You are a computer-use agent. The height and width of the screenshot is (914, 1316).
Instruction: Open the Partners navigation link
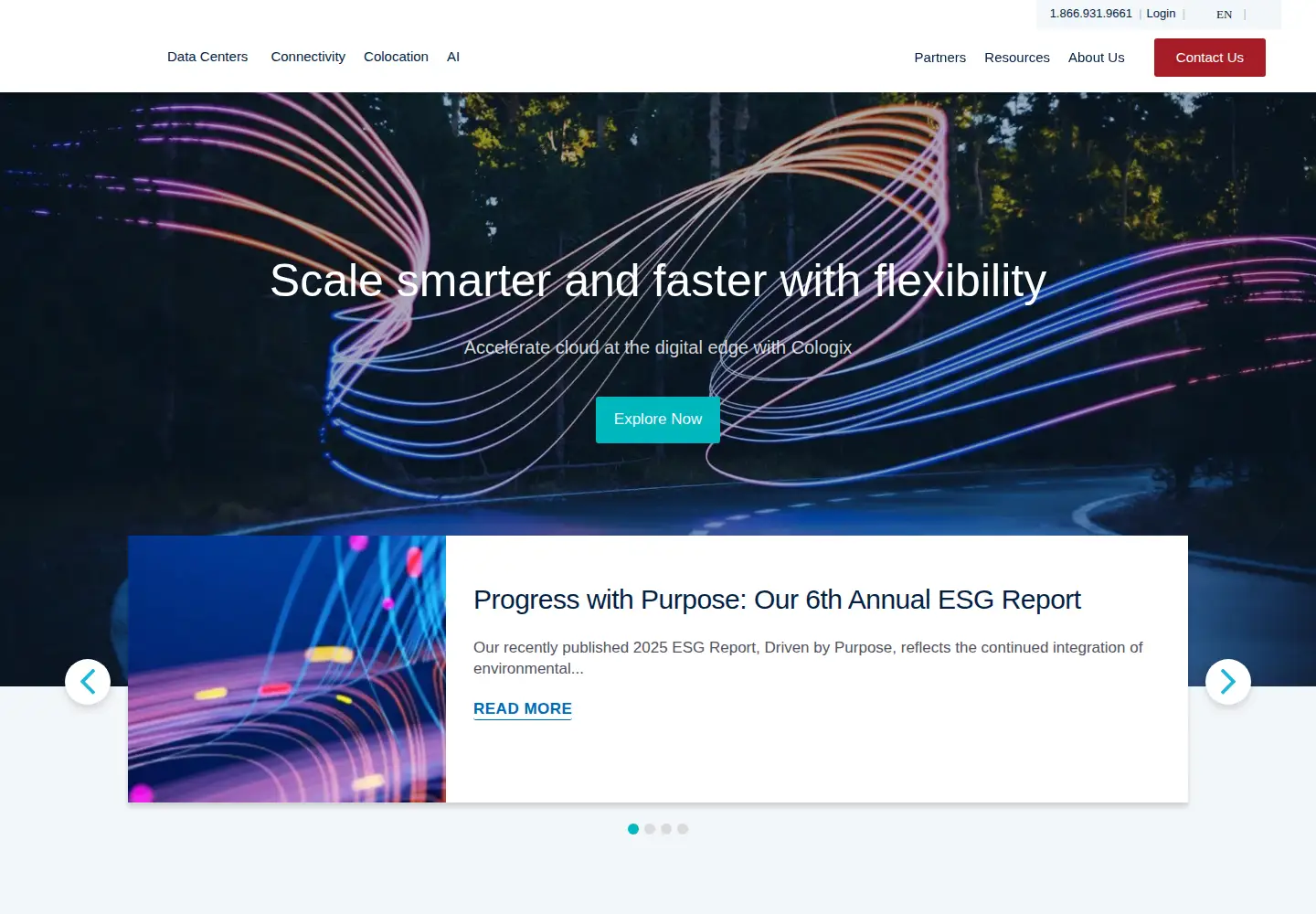pos(939,58)
